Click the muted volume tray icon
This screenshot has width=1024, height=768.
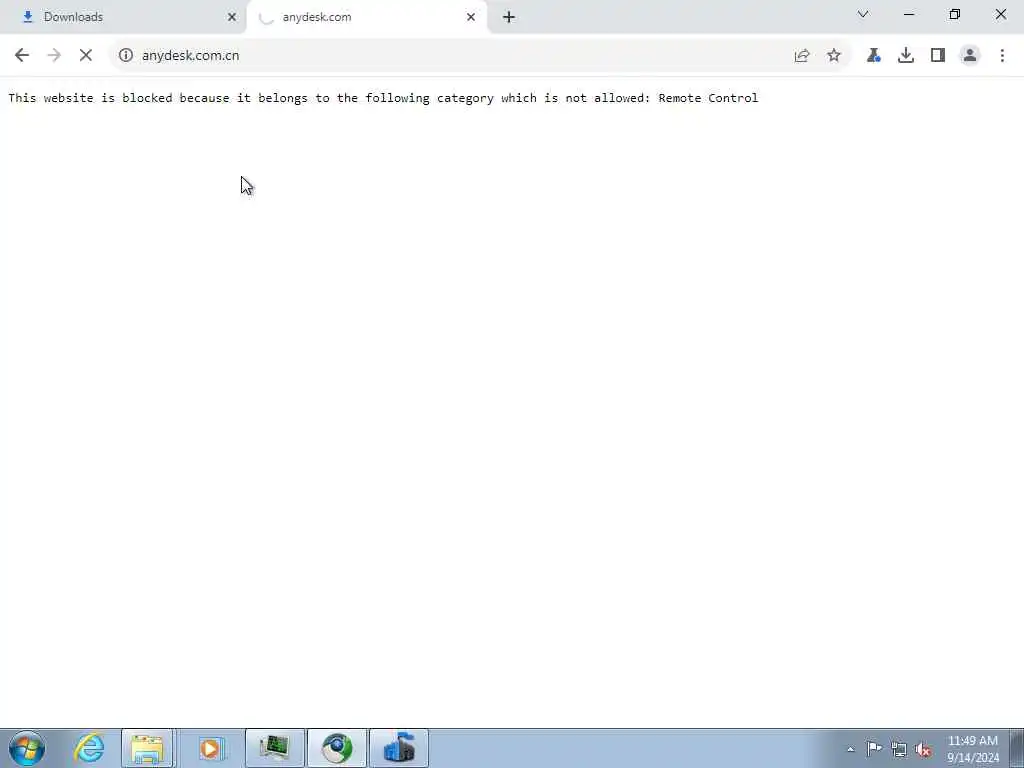(923, 750)
